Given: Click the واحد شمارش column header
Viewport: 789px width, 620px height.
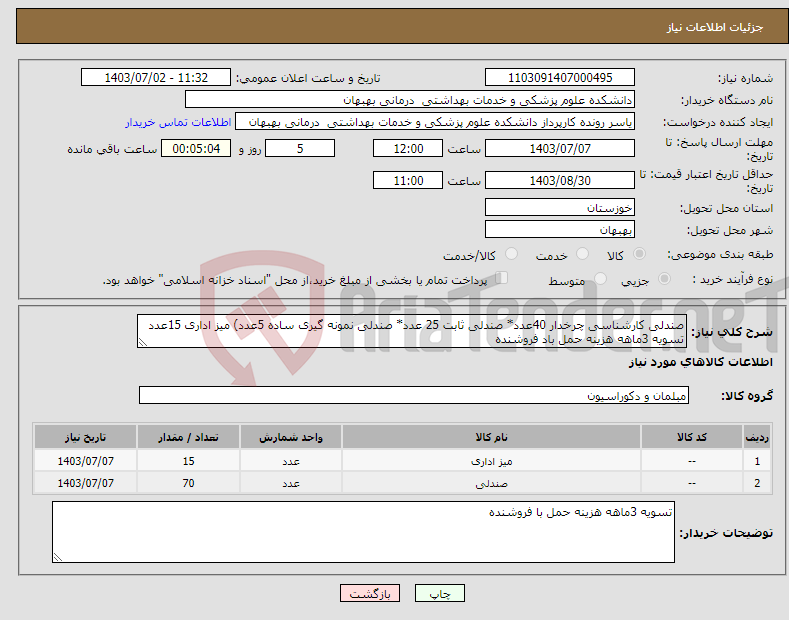Looking at the screenshot, I should pos(291,437).
